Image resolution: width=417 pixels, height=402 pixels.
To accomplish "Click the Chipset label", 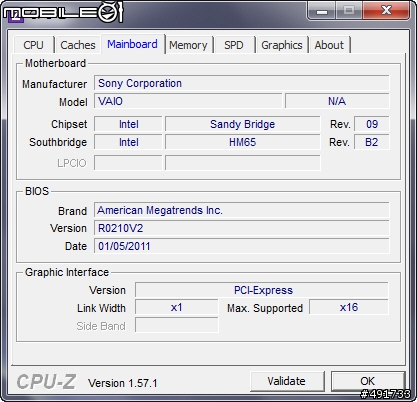I will tap(69, 124).
